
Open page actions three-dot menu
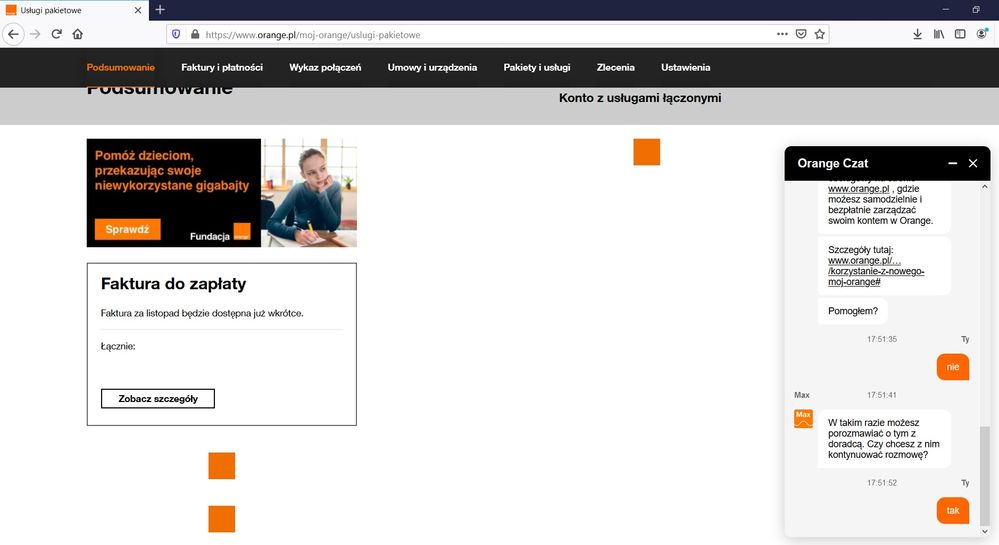782,34
